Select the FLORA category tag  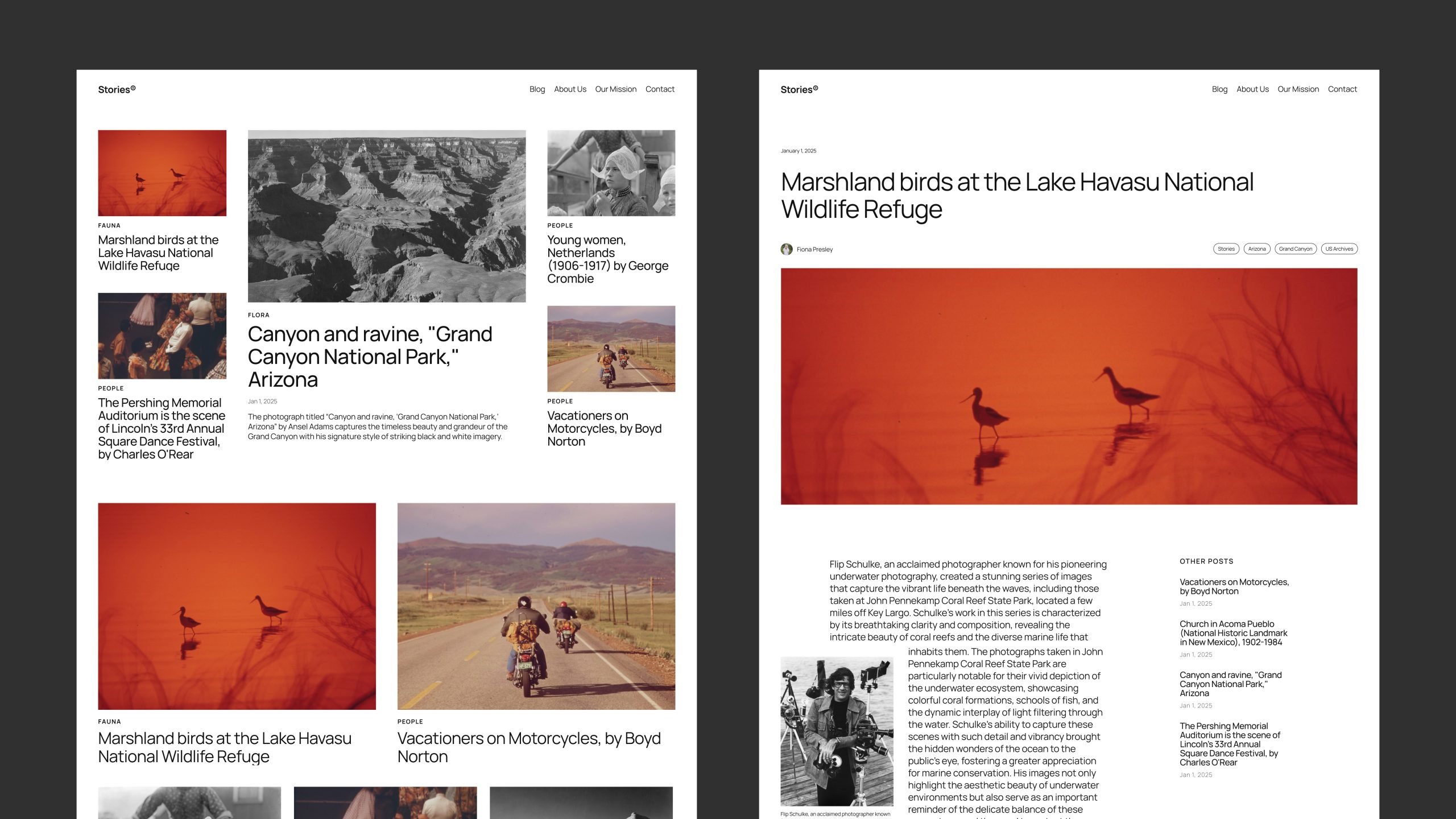(x=258, y=314)
